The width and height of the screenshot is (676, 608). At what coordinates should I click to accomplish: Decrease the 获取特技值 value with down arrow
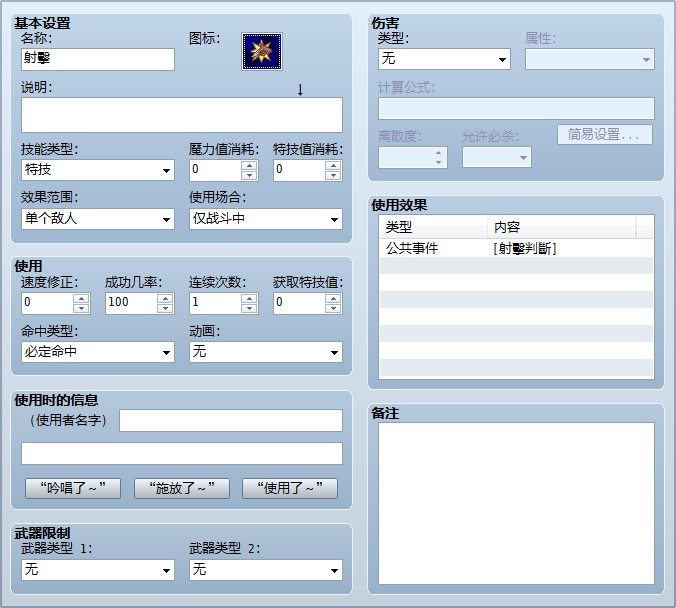click(x=333, y=308)
